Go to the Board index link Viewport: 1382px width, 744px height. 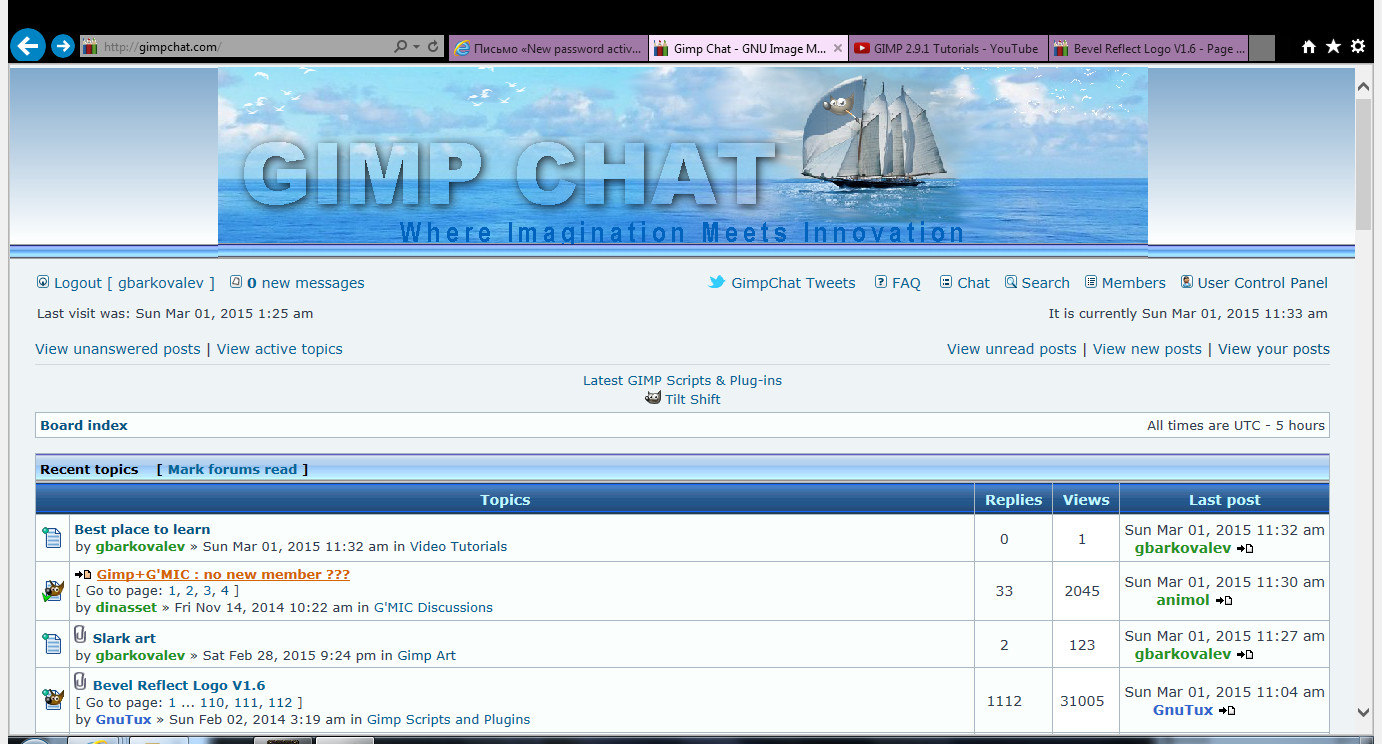(84, 425)
